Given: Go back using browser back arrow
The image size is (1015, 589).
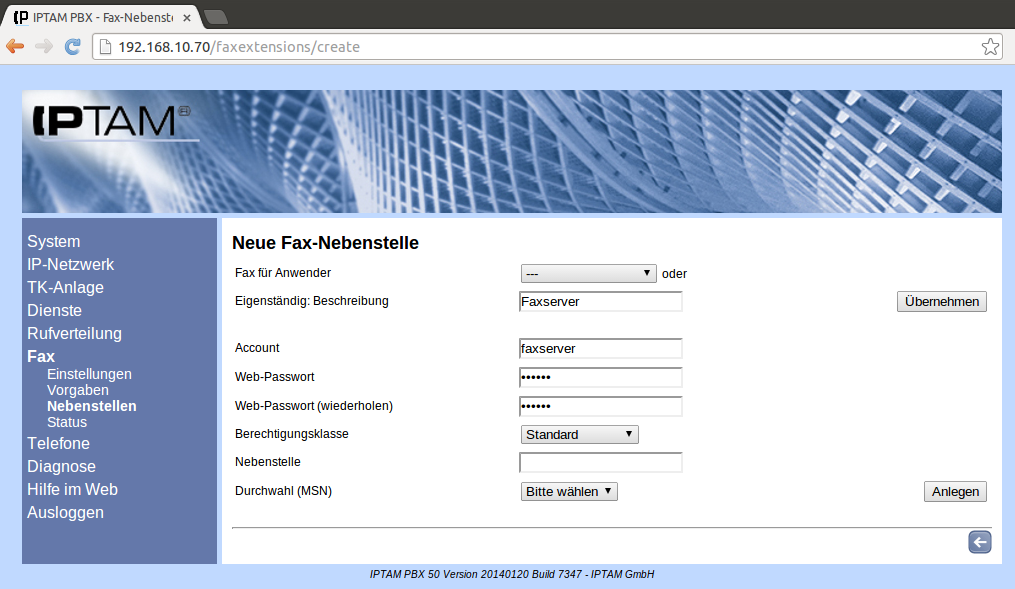Looking at the screenshot, I should [x=15, y=47].
